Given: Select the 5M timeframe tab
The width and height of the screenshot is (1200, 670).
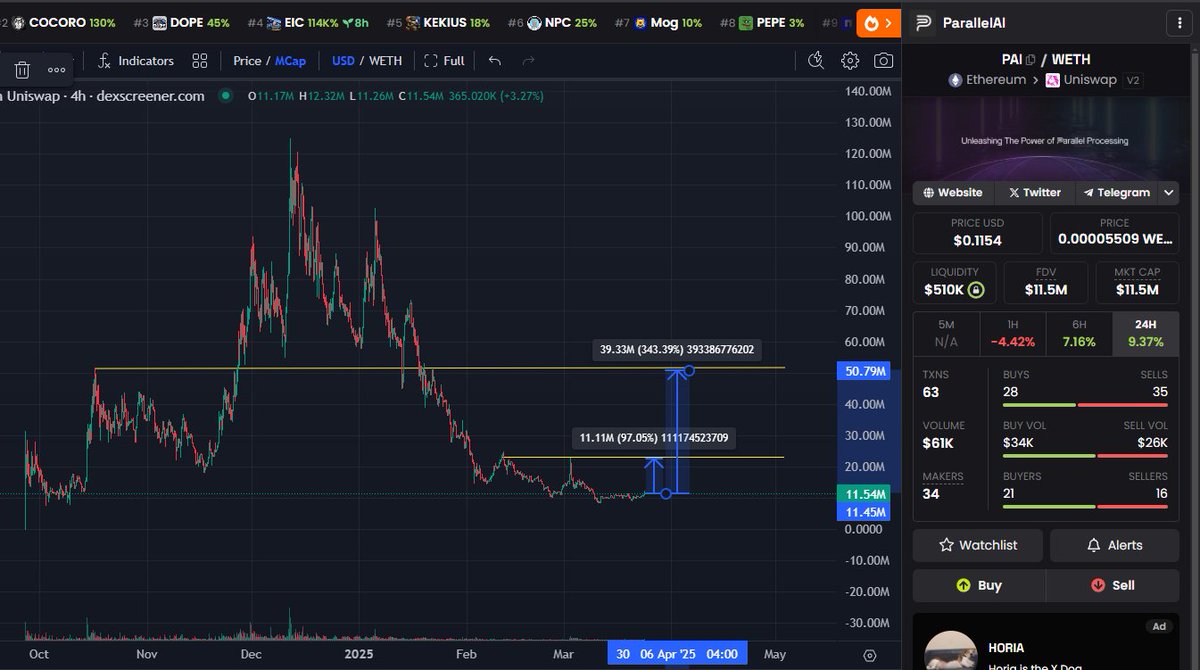Looking at the screenshot, I should [946, 333].
